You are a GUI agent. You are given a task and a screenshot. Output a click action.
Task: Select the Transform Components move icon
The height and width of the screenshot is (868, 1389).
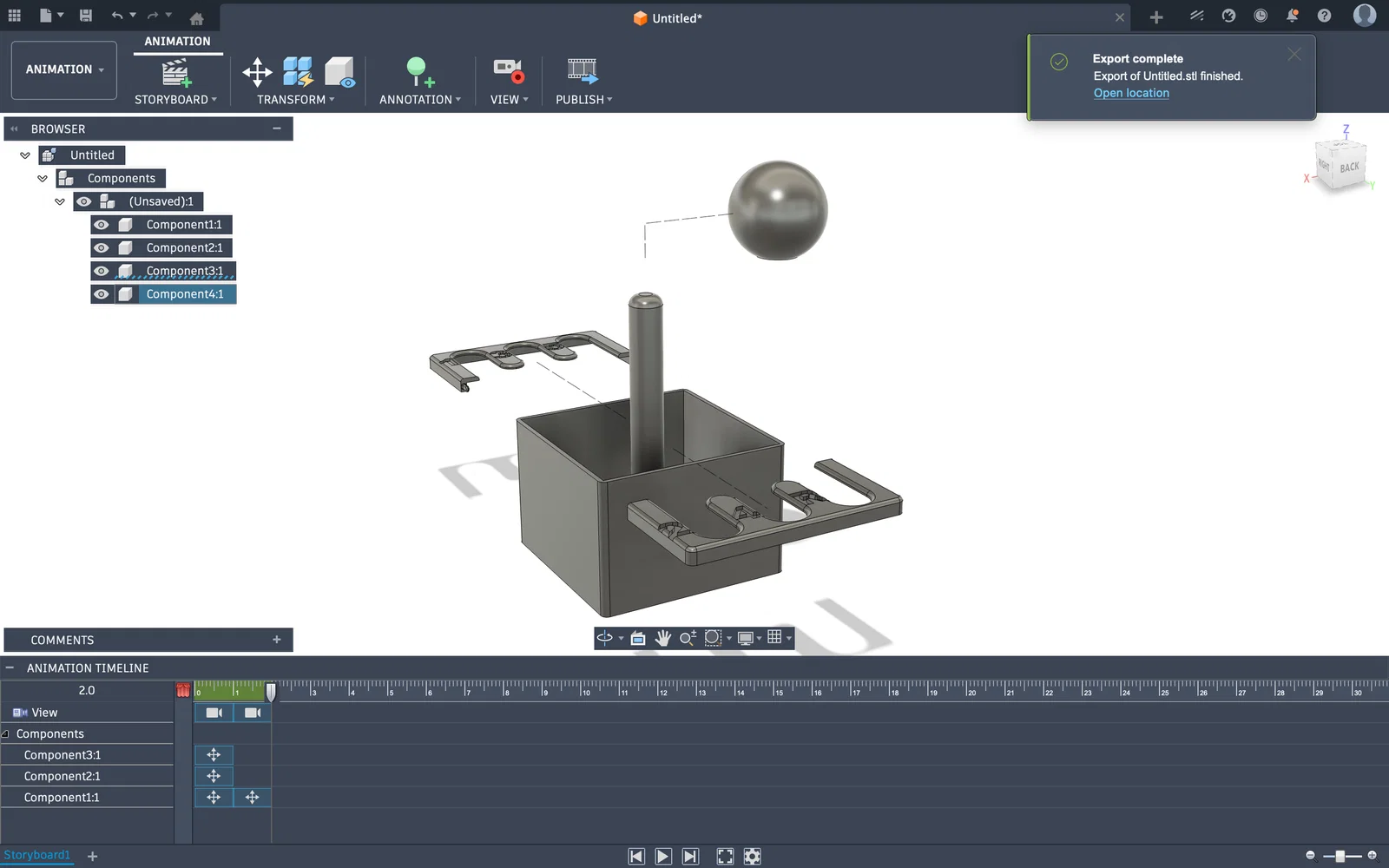pyautogui.click(x=257, y=72)
